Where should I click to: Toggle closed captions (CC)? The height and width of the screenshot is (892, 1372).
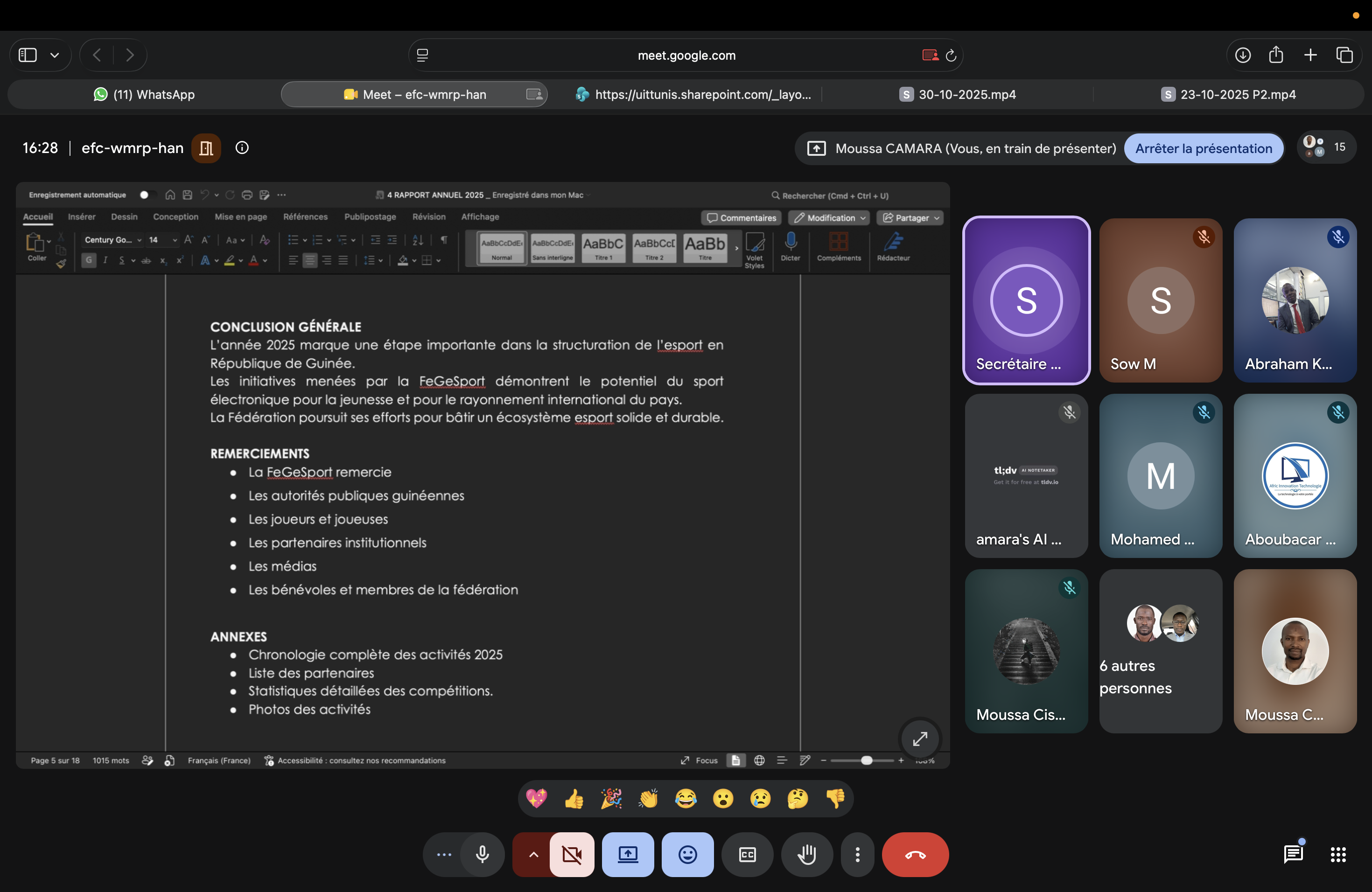(x=747, y=854)
